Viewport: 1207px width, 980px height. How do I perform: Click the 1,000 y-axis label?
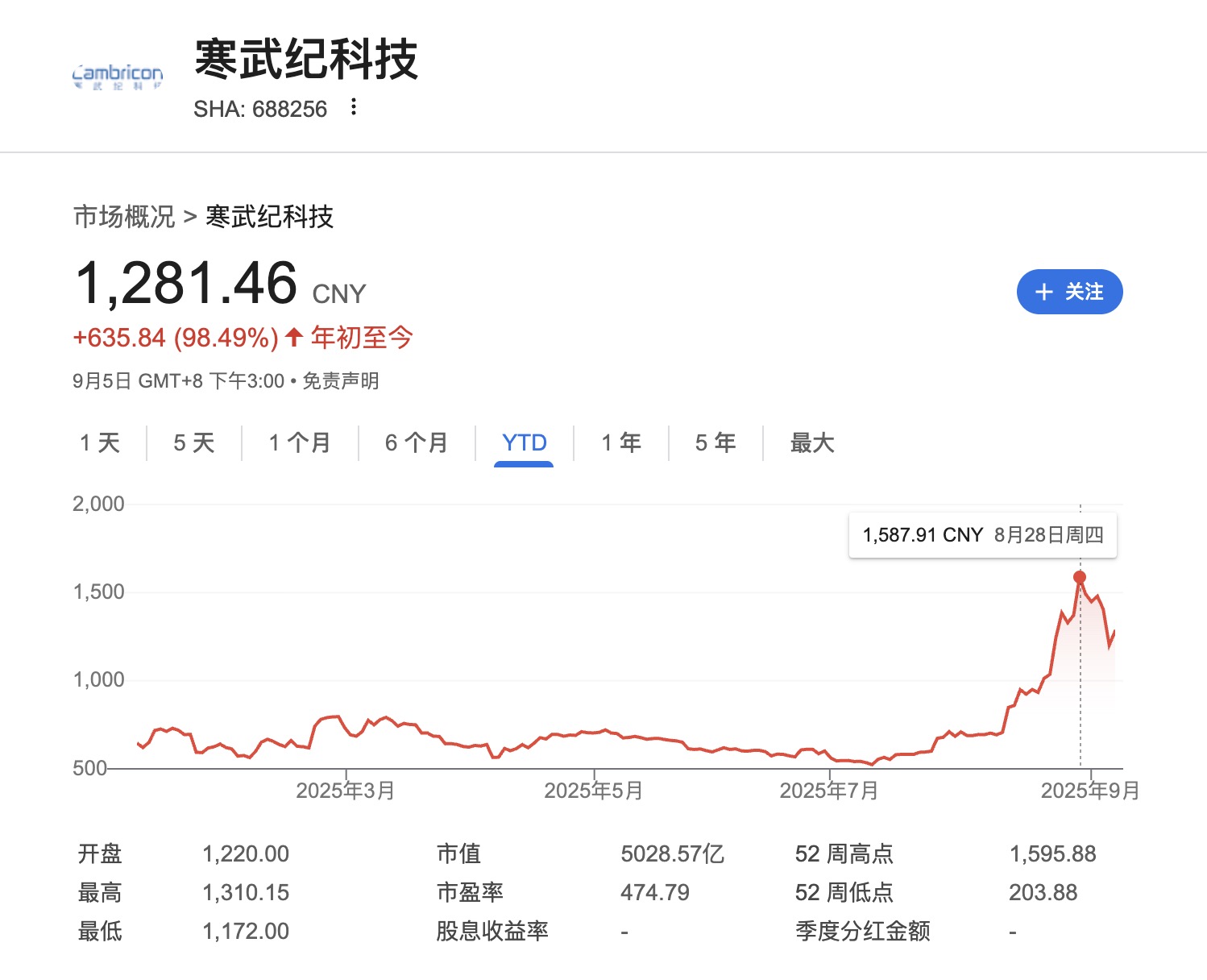tap(98, 680)
